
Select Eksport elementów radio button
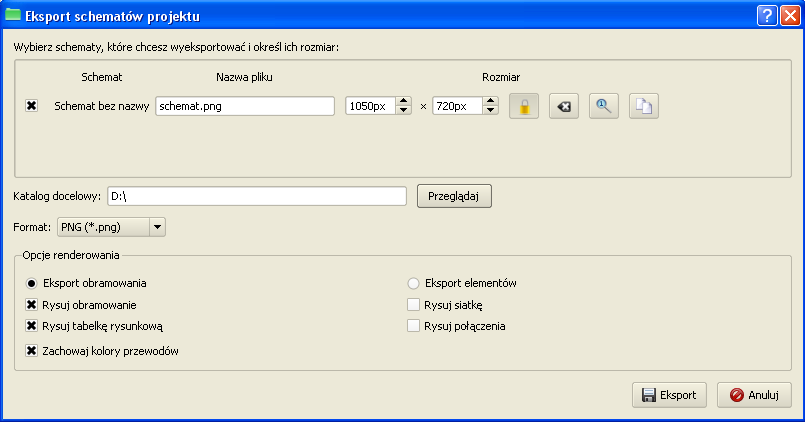(414, 283)
